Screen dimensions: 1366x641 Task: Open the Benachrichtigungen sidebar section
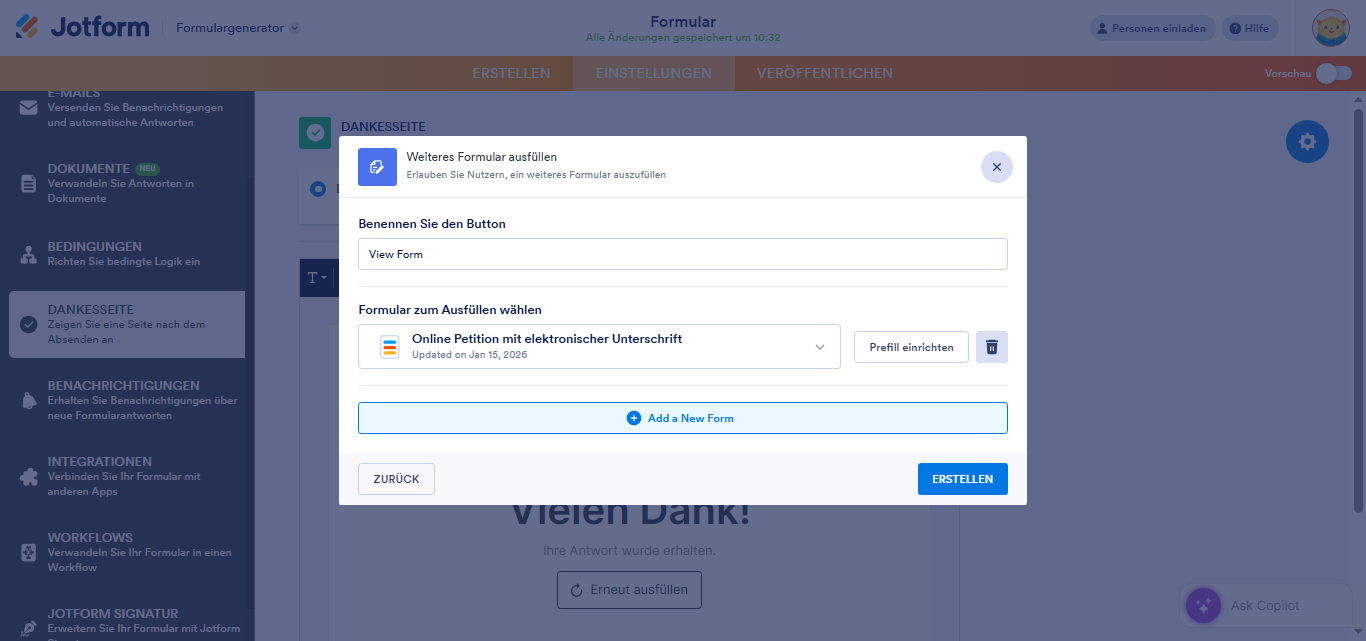[127, 400]
